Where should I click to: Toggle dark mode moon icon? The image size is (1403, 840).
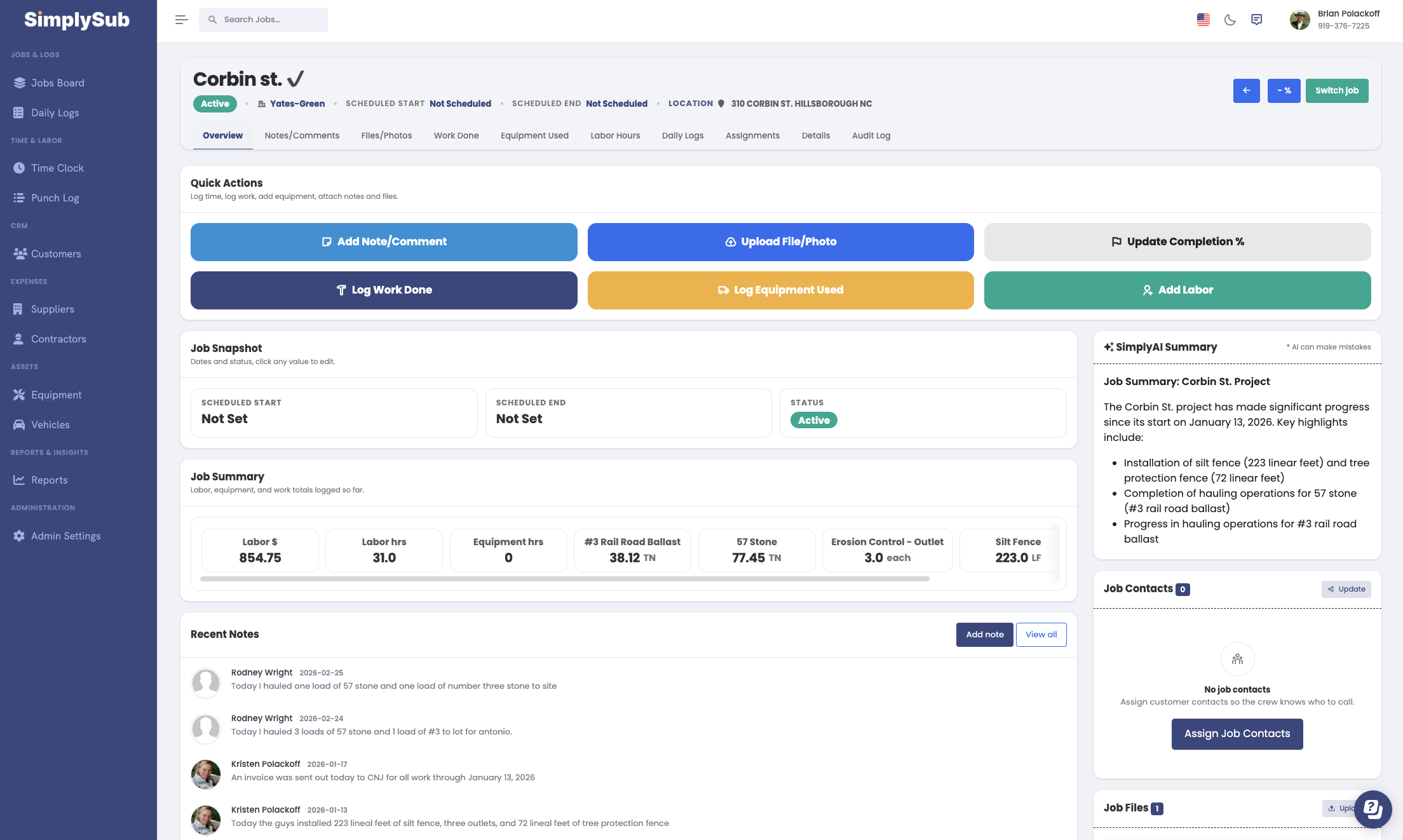pos(1230,20)
